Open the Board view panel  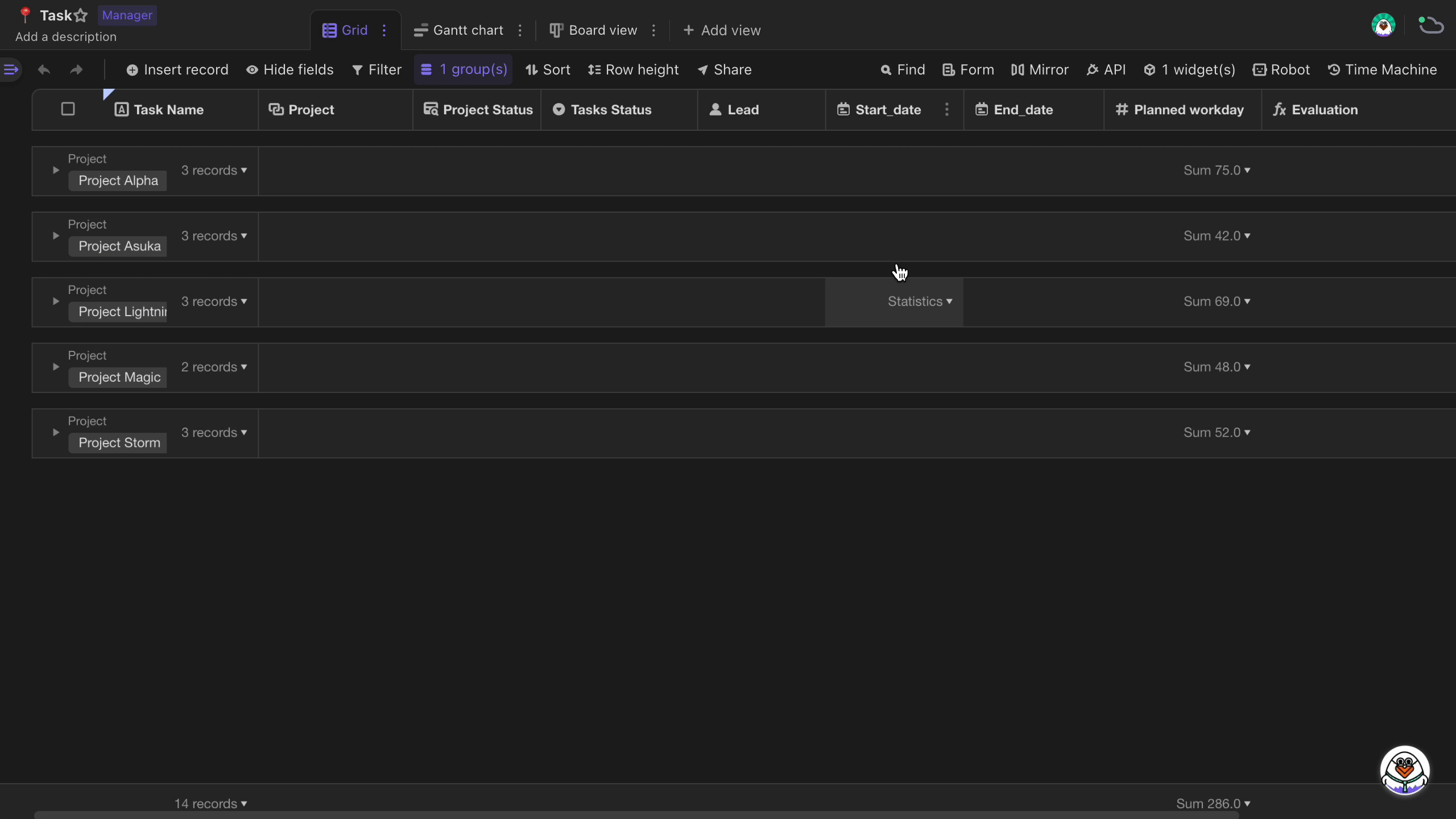tap(602, 30)
